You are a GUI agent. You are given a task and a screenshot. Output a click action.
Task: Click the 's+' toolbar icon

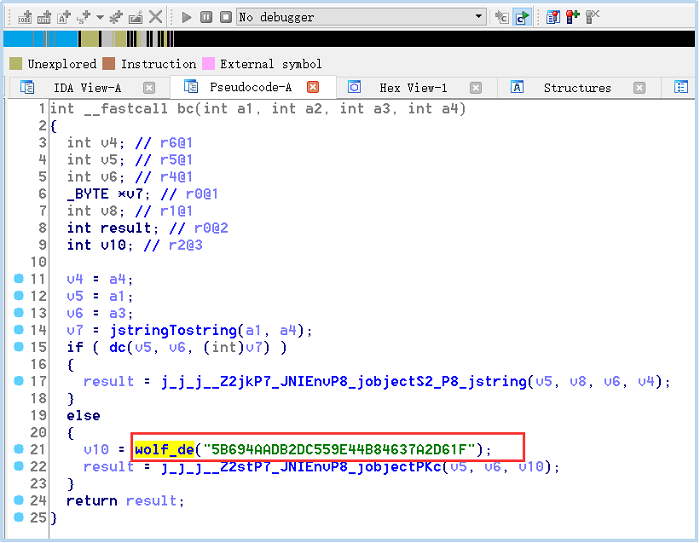pyautogui.click(x=83, y=17)
